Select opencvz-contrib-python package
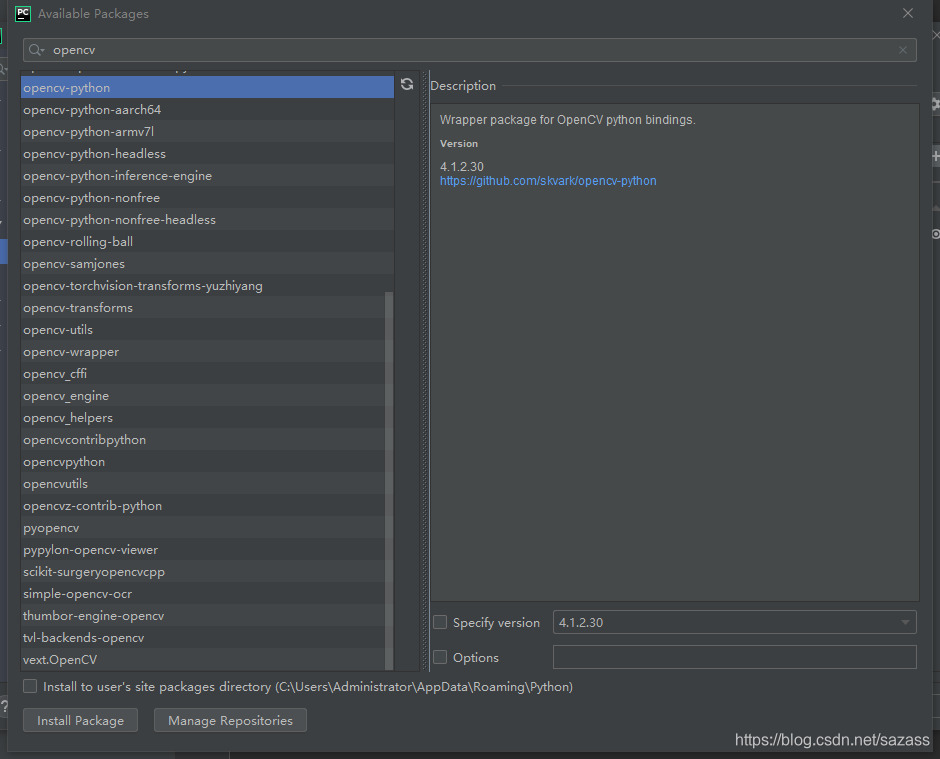940x759 pixels. 203,505
